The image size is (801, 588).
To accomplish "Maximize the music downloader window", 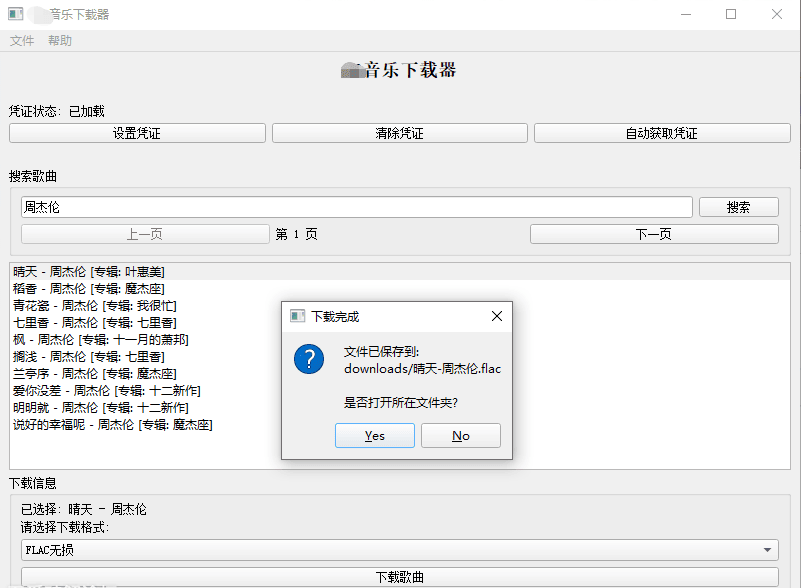I will click(x=731, y=14).
